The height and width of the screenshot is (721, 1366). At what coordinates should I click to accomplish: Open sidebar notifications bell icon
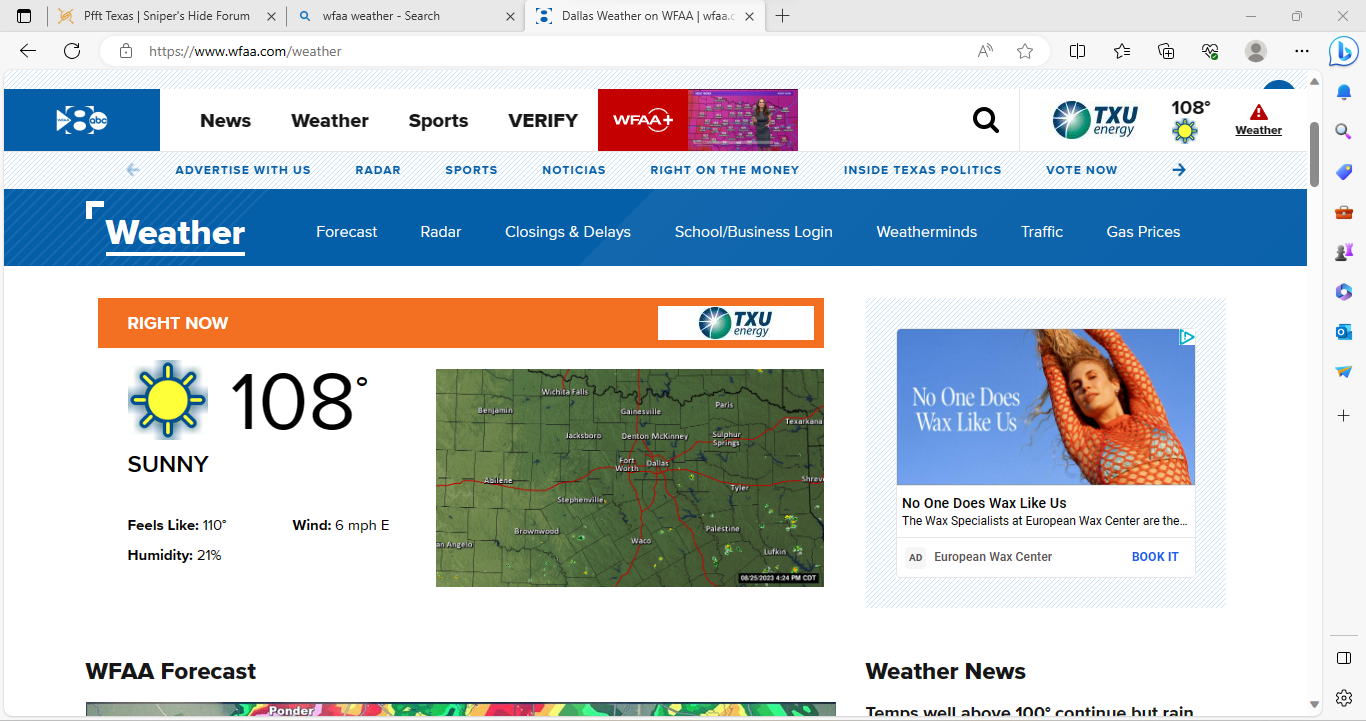pos(1344,92)
